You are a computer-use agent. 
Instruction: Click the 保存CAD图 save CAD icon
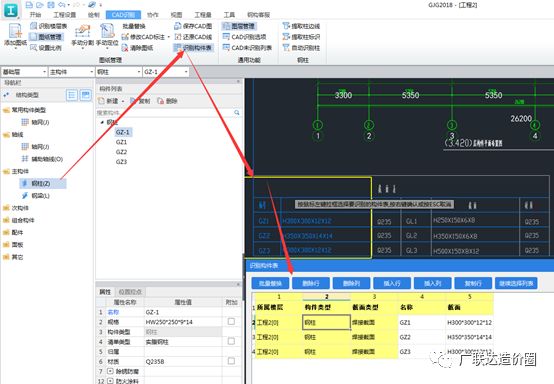coord(178,26)
